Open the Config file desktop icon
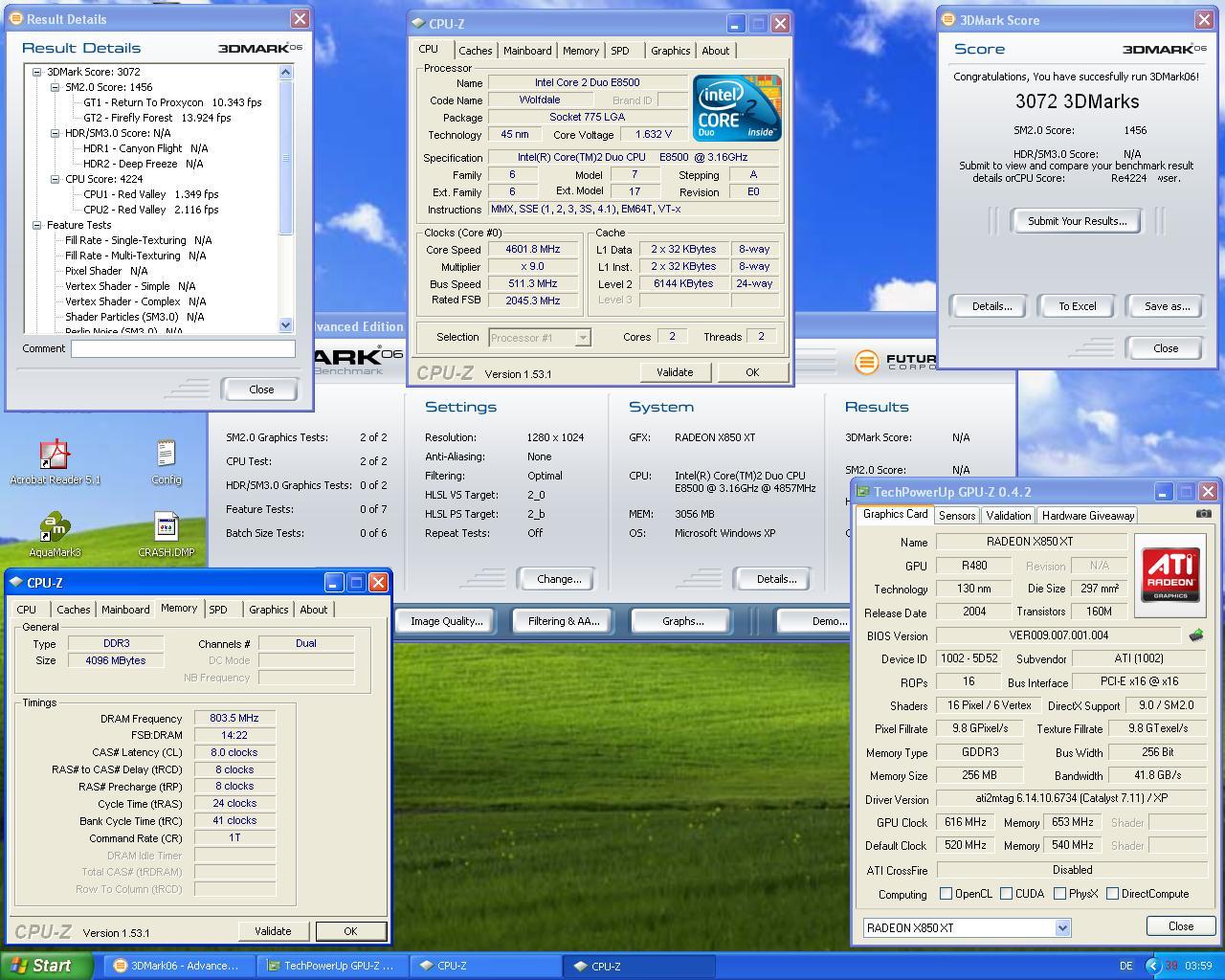The image size is (1225, 980). (166, 455)
